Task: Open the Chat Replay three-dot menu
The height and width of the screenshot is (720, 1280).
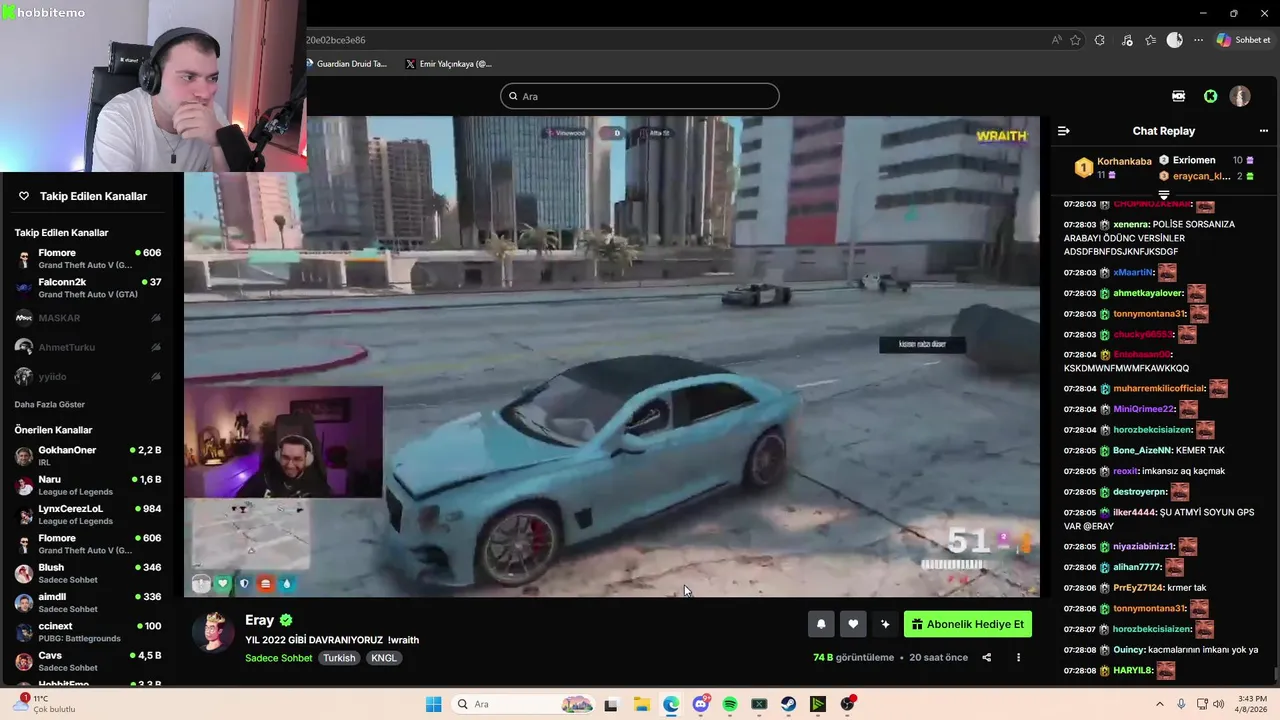Action: tap(1263, 131)
